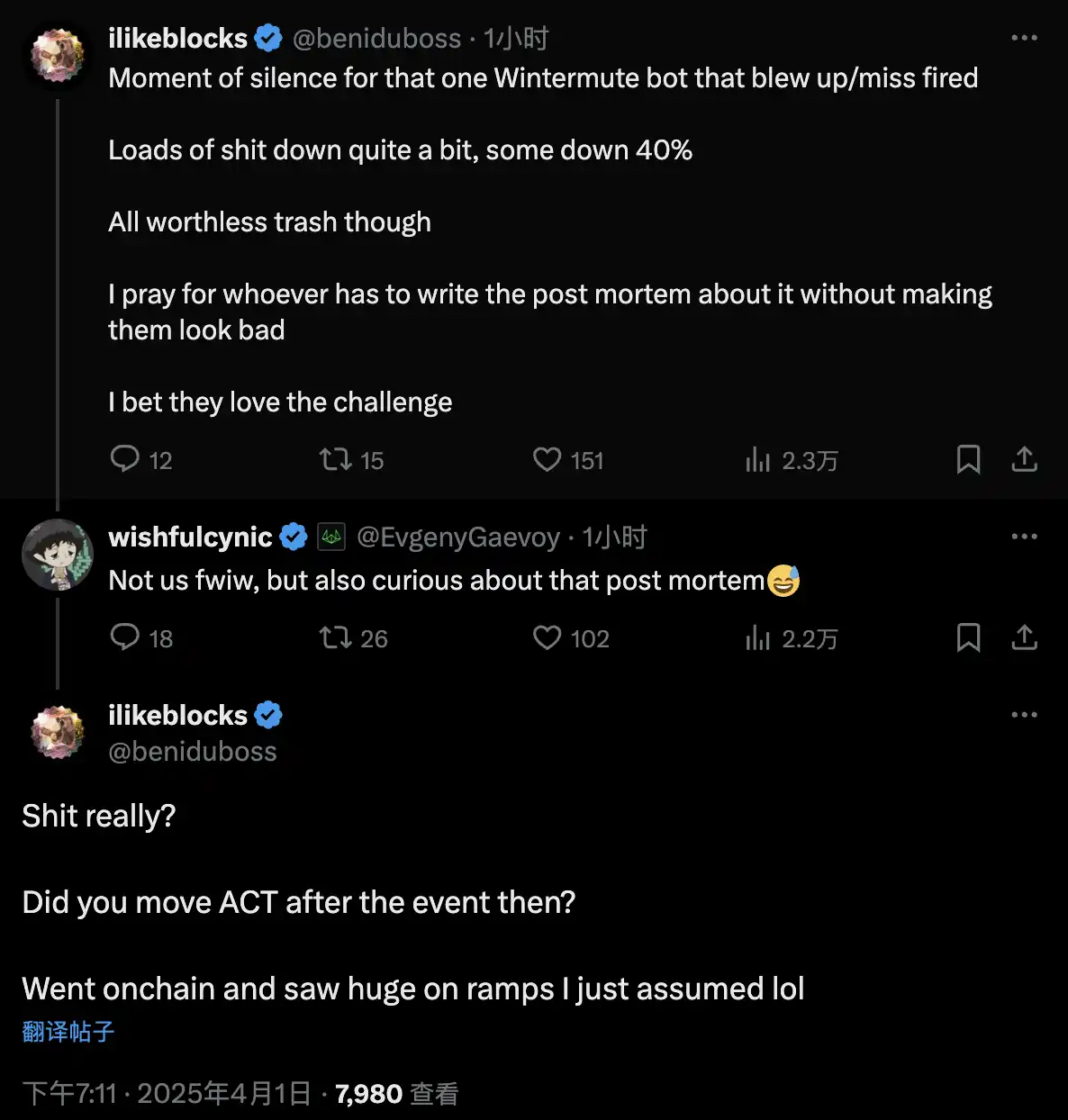Open the @EvgenyGaevoy profile handle

[458, 537]
